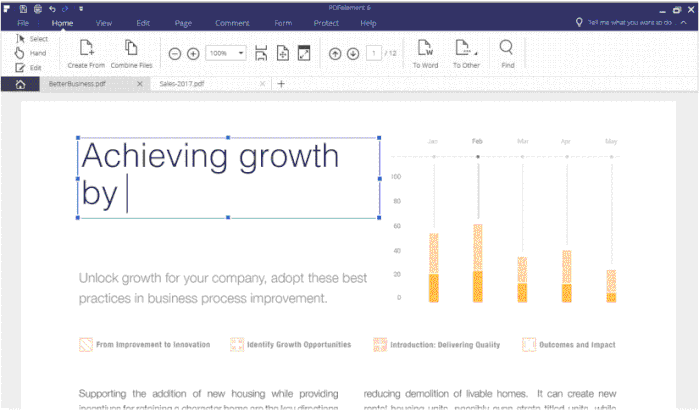This screenshot has width=699, height=411.
Task: Expand the 100% zoom level dropdown
Action: [240, 53]
